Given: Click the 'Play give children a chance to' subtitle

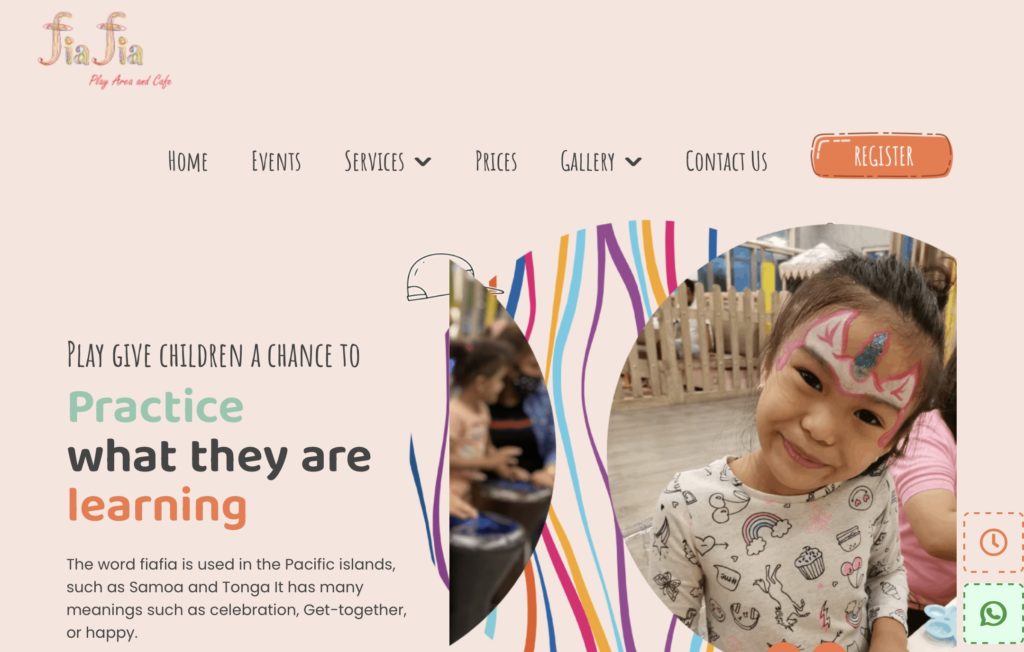Looking at the screenshot, I should coord(214,355).
